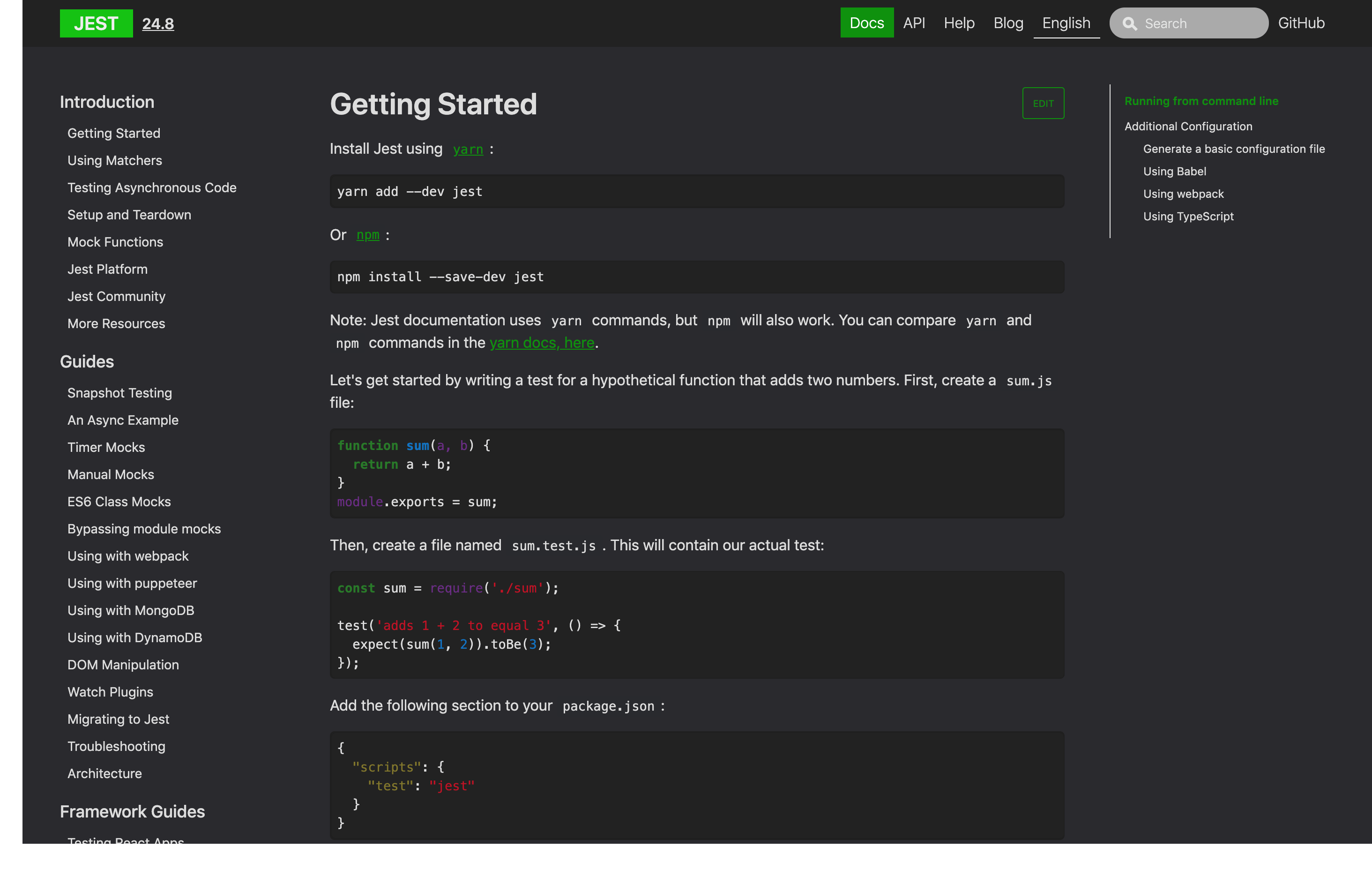Click the 'function sum(a, b) {' code line
This screenshot has height=870, width=1372.
(414, 446)
